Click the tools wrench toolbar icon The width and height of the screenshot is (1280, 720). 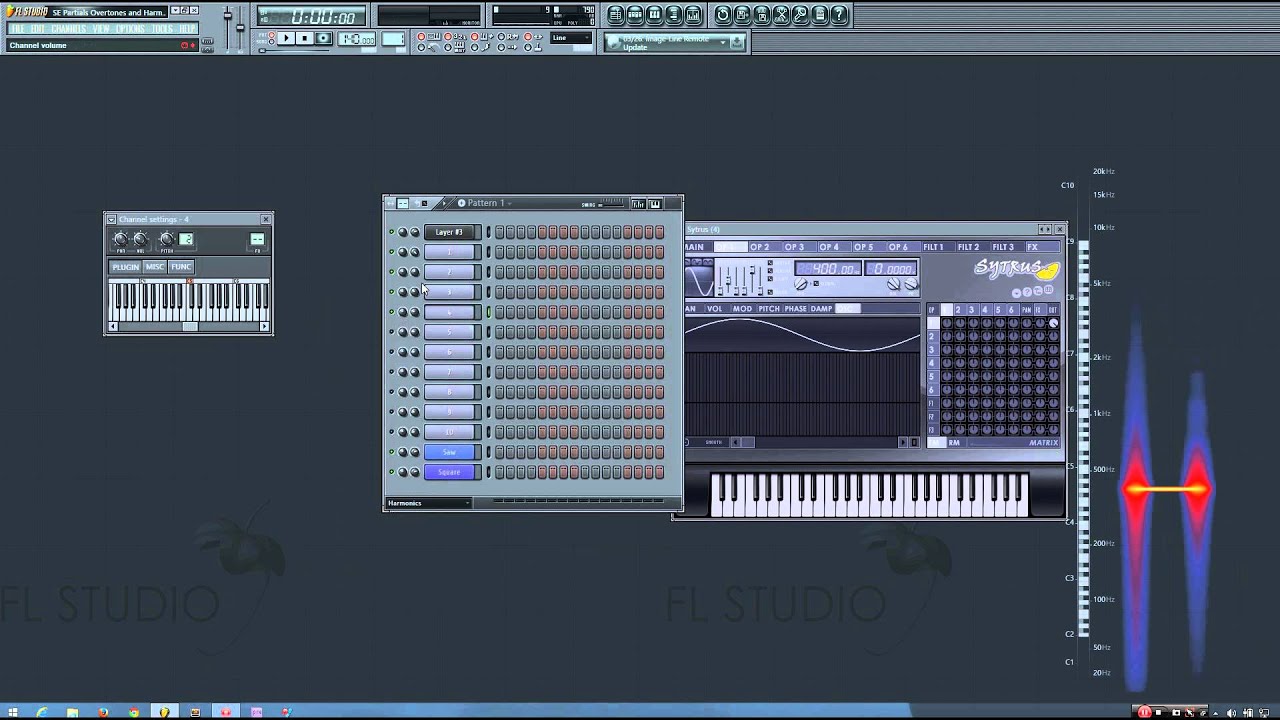800,15
